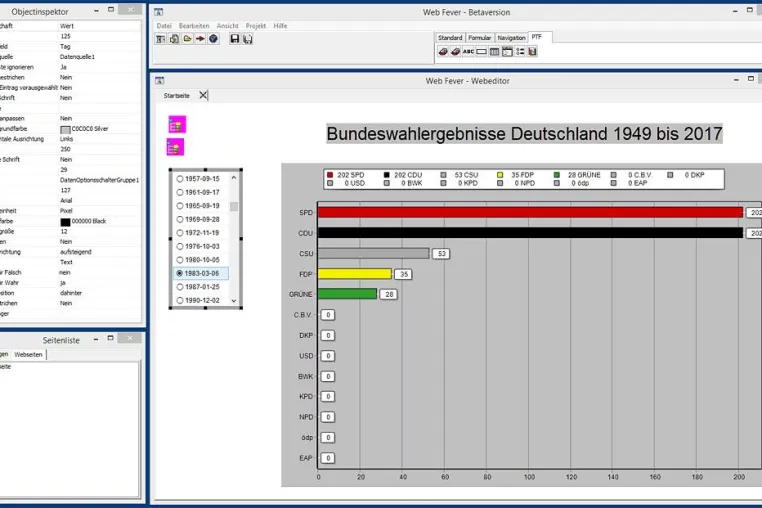The height and width of the screenshot is (508, 762).
Task: Click the first toolbar icon below Datei
Action: point(160,39)
